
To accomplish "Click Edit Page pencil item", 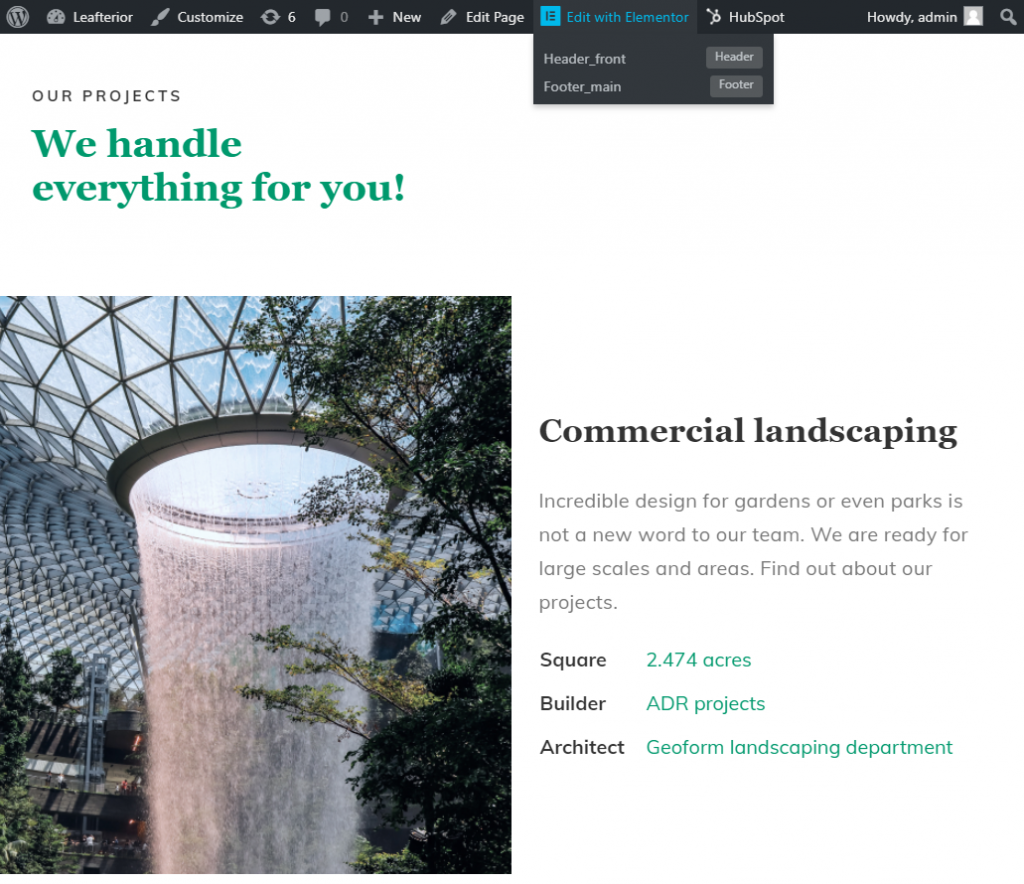I will click(x=482, y=17).
